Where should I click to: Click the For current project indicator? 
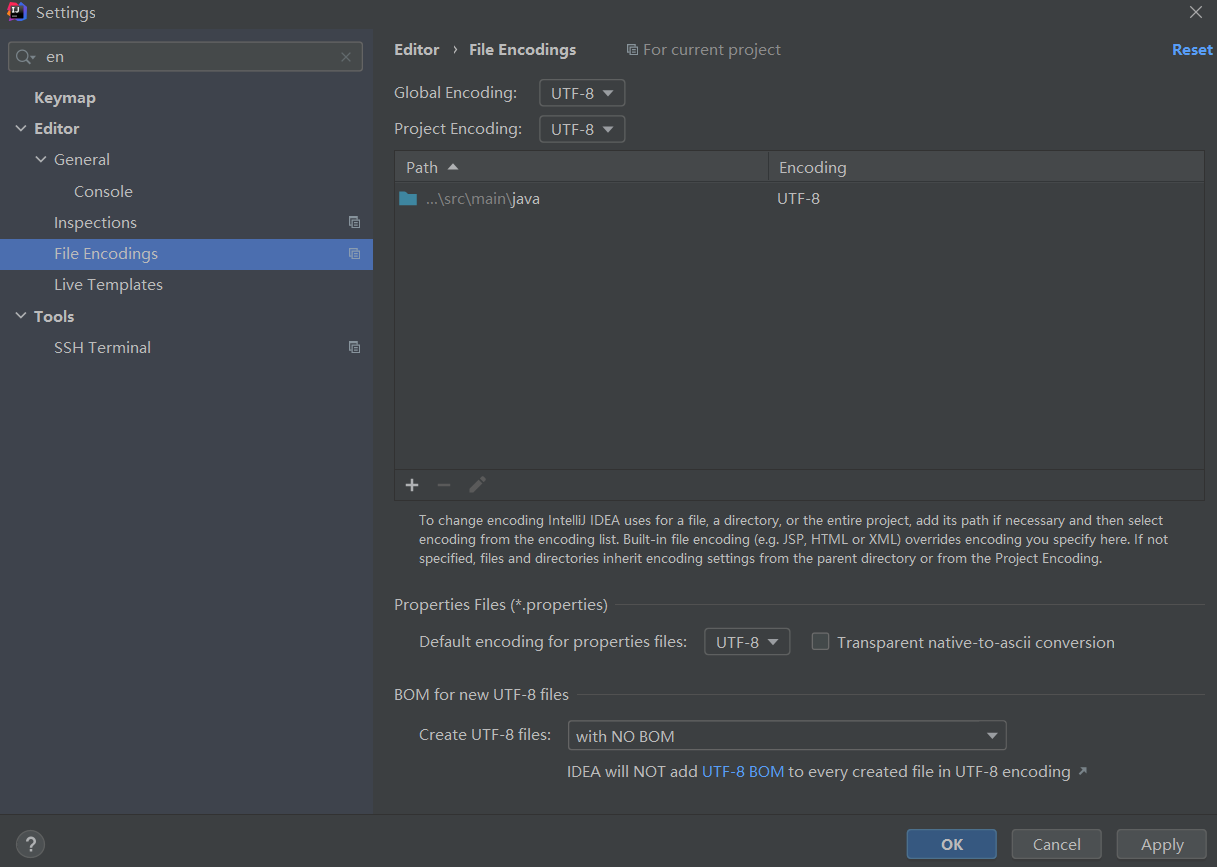(704, 49)
